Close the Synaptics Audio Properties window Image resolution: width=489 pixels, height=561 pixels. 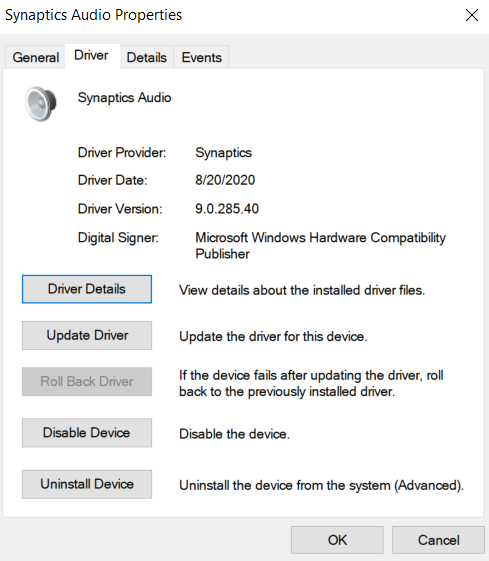coord(472,15)
